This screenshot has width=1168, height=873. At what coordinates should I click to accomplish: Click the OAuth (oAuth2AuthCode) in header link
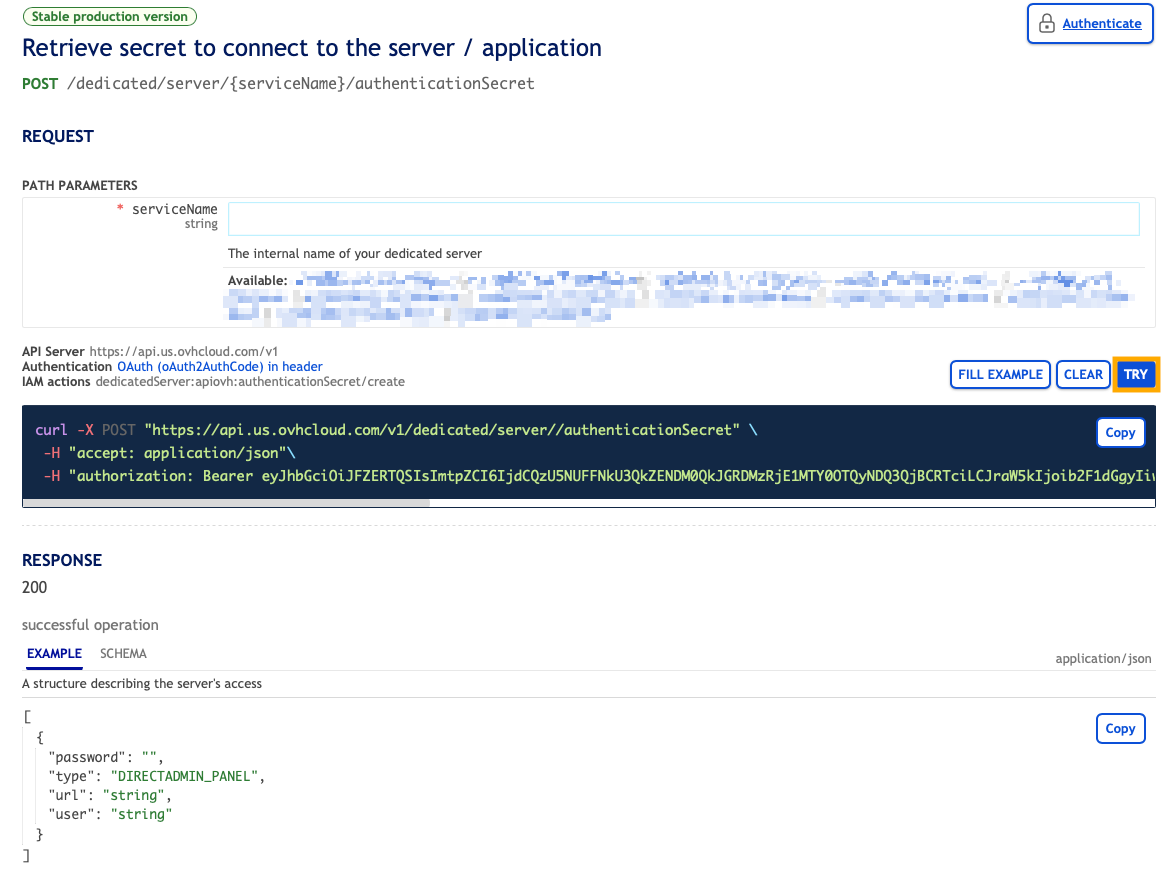(x=220, y=366)
